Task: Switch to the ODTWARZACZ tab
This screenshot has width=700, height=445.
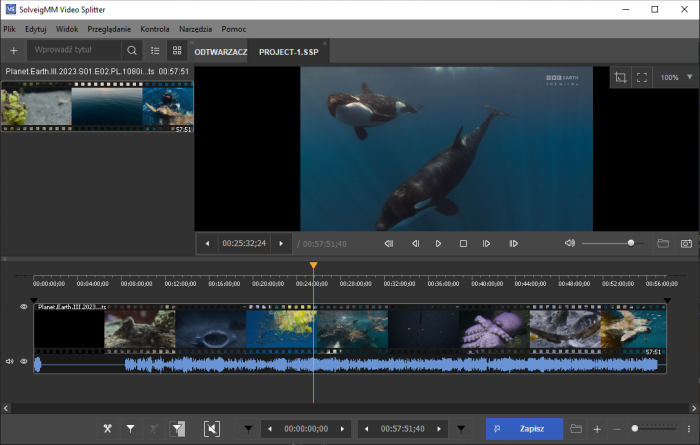Action: [x=221, y=52]
